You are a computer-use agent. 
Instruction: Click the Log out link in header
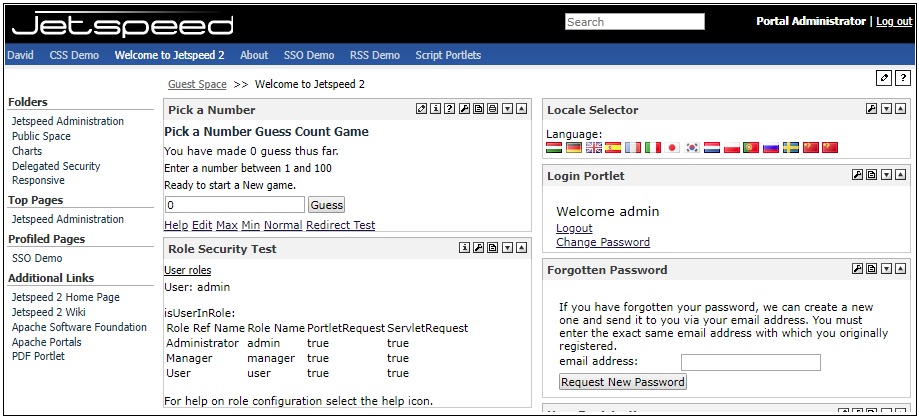(x=894, y=21)
